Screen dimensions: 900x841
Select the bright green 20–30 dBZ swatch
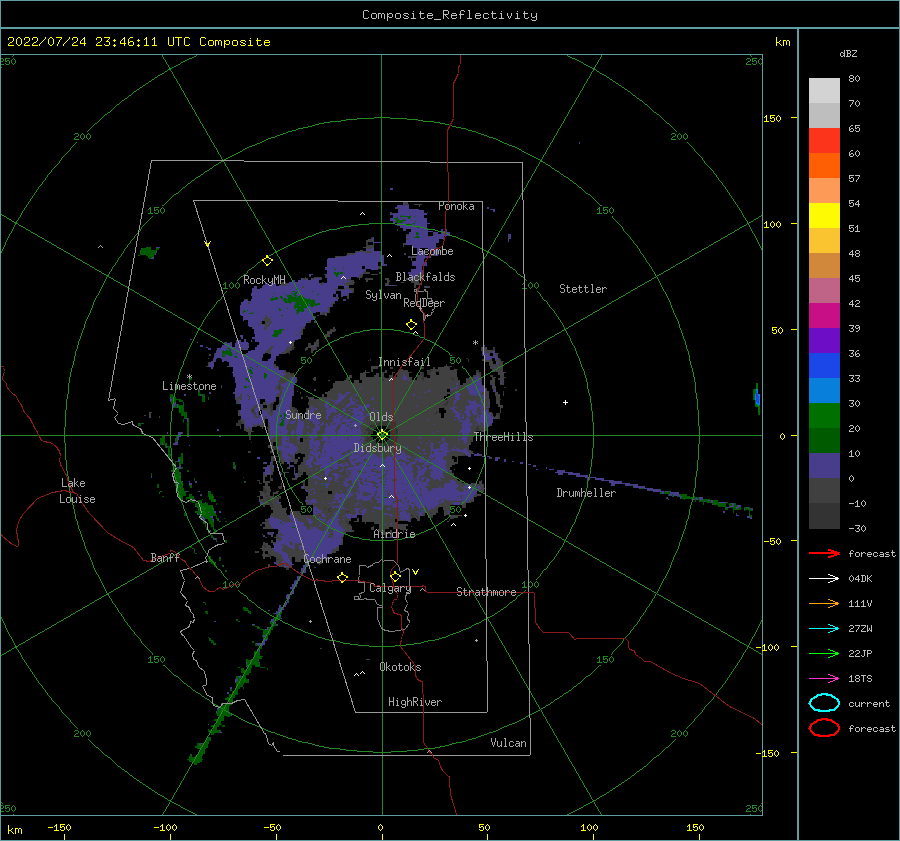point(824,415)
